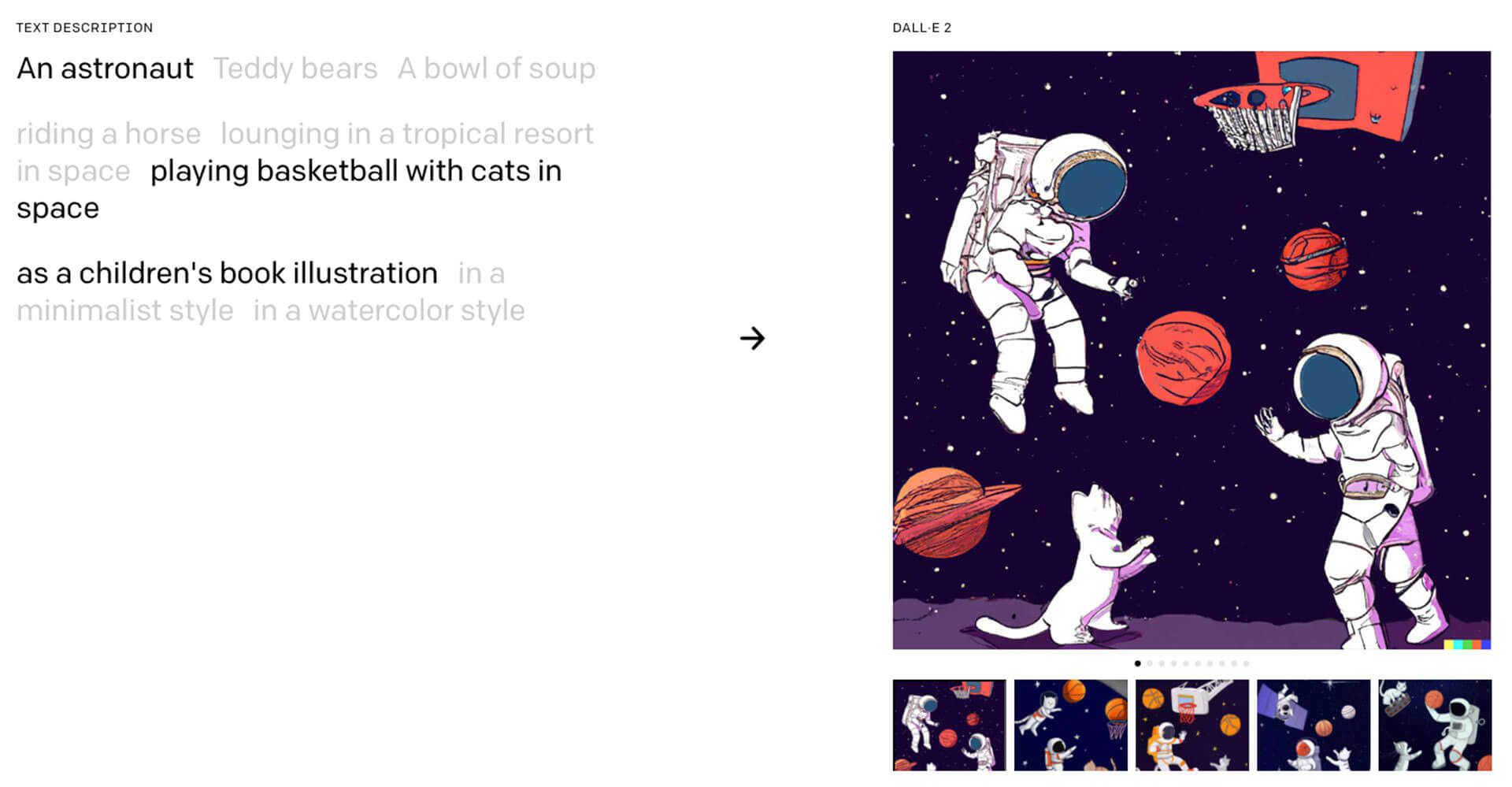1512x787 pixels.
Task: Click the color-bar signature on main image
Action: 1467,644
